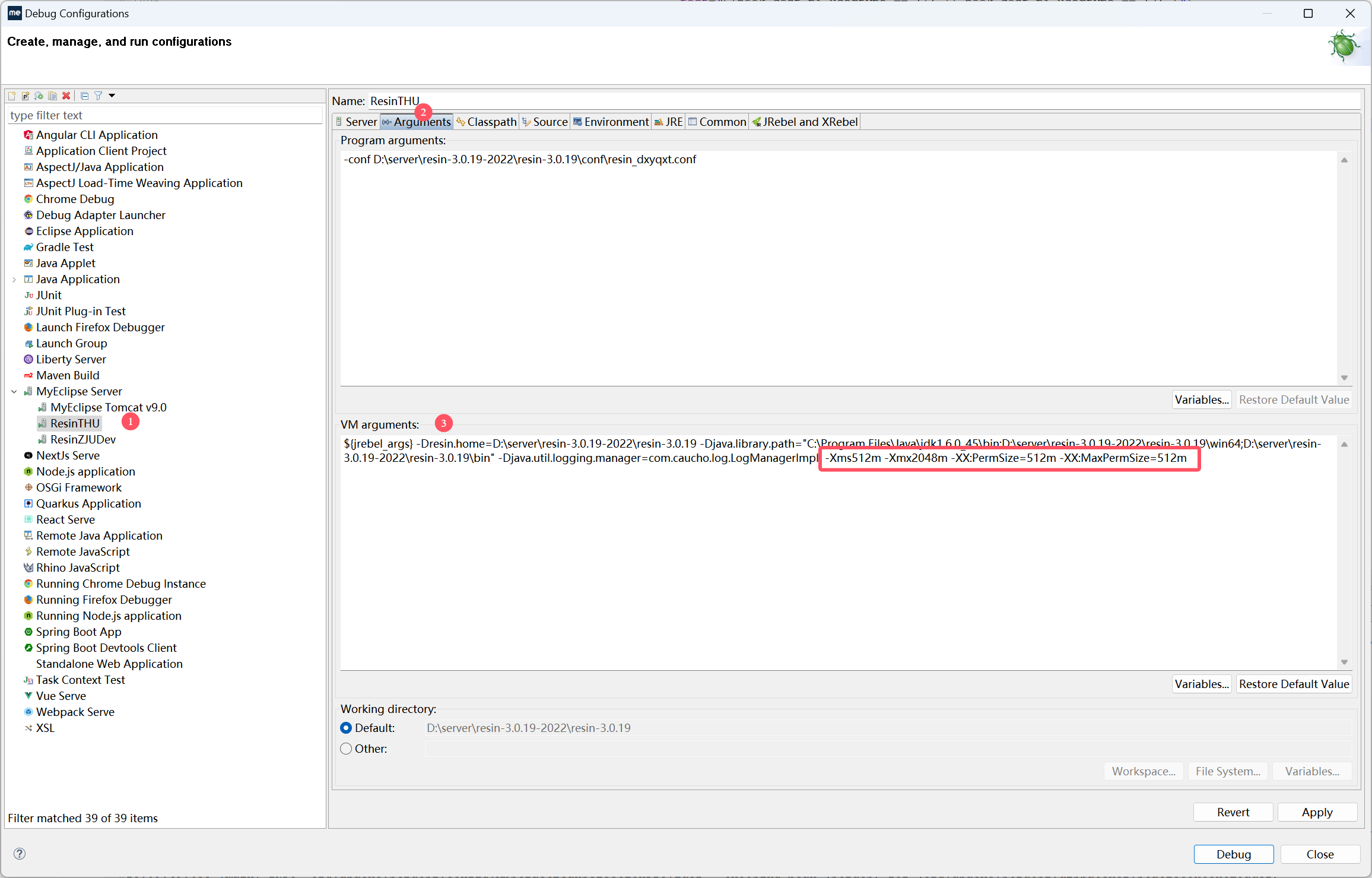Click the VM arguments scrollbar down arrow
The height and width of the screenshot is (878, 1372).
[x=1344, y=662]
